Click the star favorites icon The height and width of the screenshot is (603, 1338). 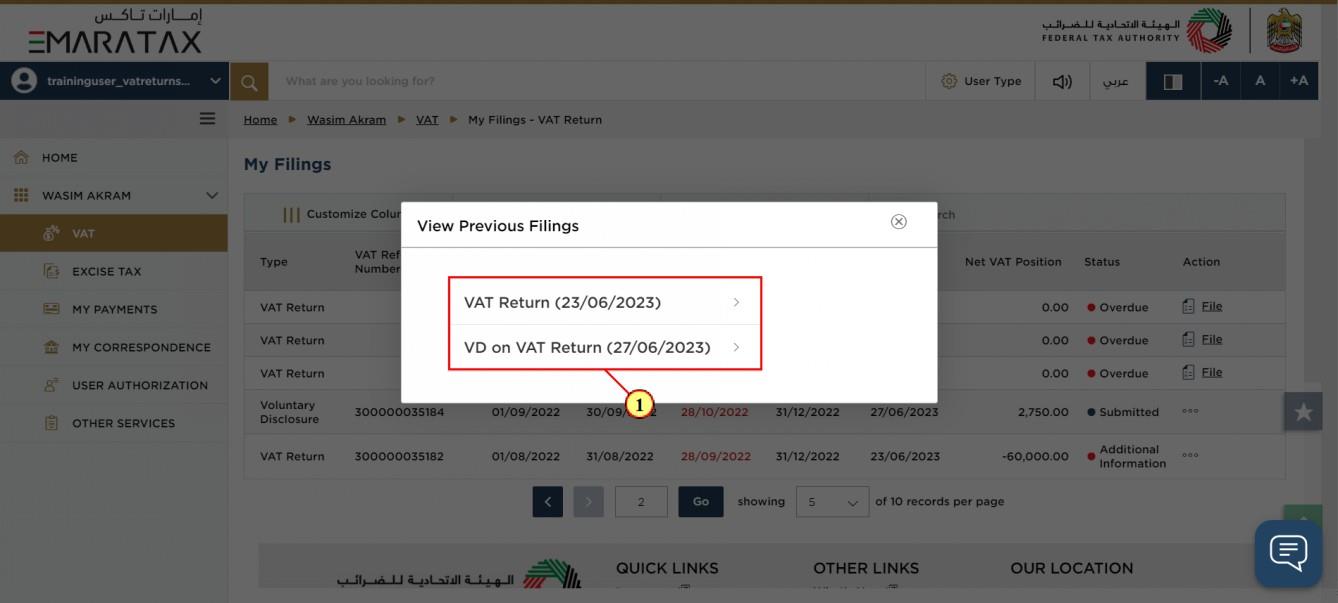coord(1303,411)
